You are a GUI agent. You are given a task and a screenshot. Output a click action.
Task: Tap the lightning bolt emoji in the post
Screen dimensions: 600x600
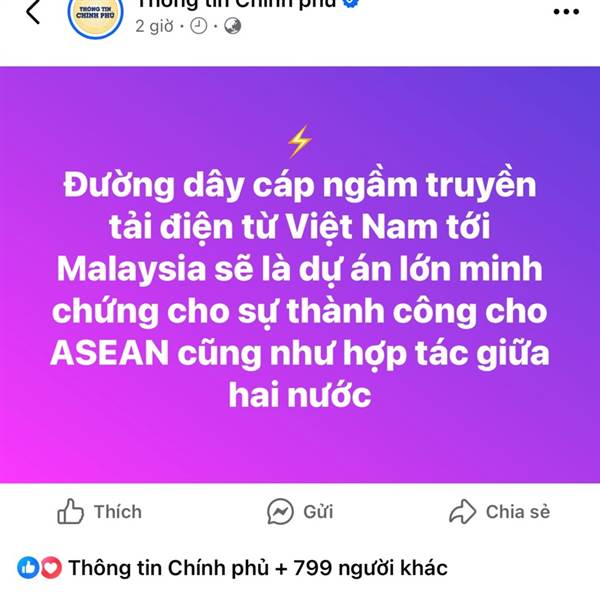pos(300,141)
